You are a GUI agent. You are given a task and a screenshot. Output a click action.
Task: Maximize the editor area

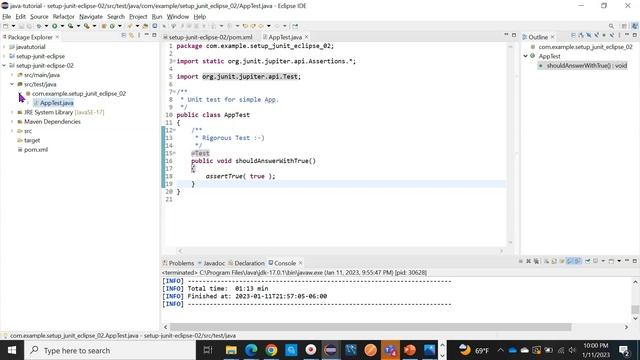pyautogui.click(x=514, y=36)
